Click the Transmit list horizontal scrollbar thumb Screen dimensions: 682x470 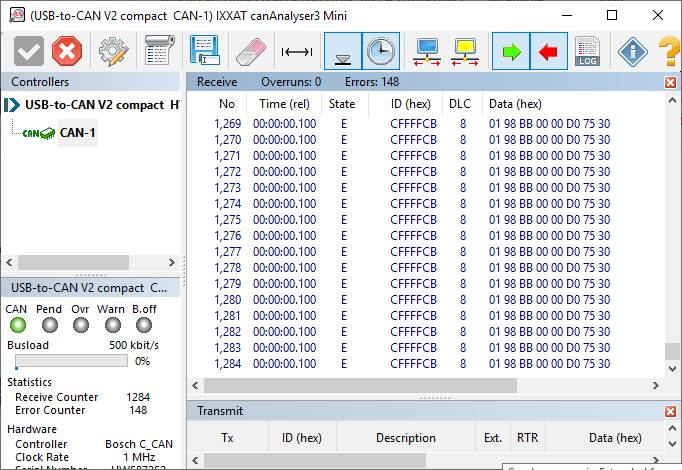click(315, 460)
